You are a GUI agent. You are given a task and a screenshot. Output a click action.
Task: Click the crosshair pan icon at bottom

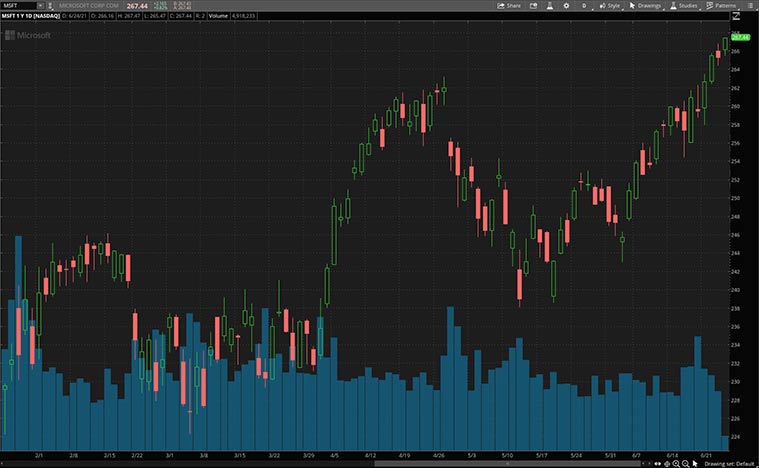coord(667,464)
